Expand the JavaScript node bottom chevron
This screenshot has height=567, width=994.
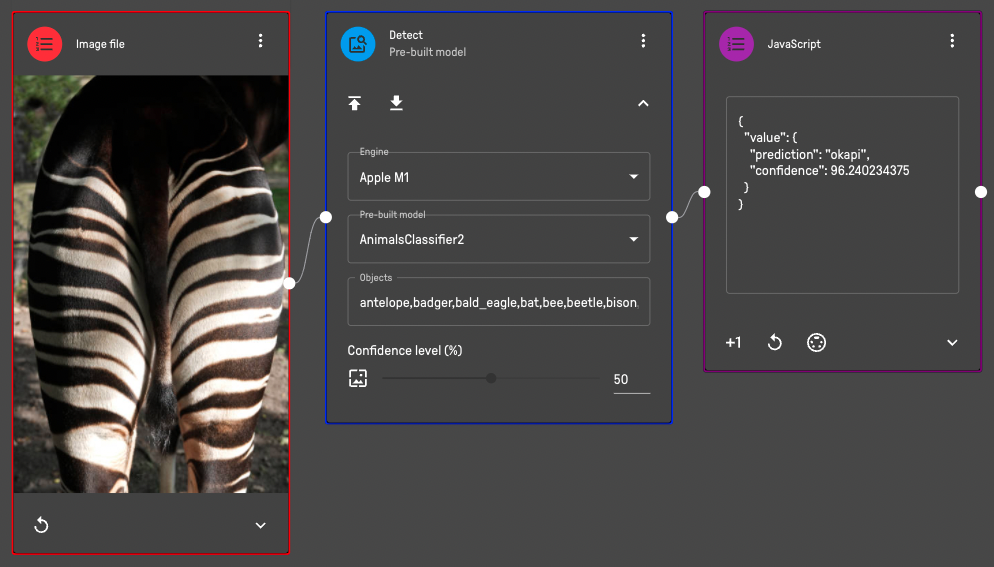pos(952,343)
